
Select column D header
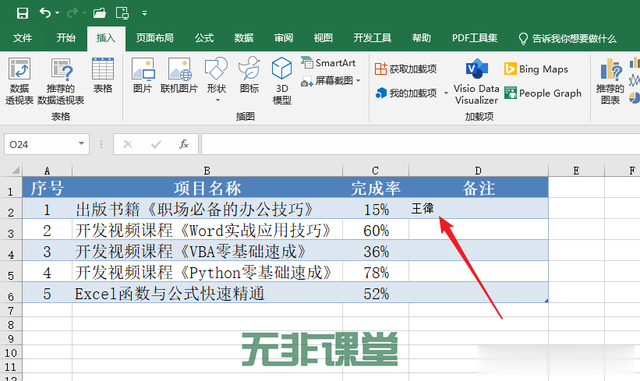pos(478,171)
